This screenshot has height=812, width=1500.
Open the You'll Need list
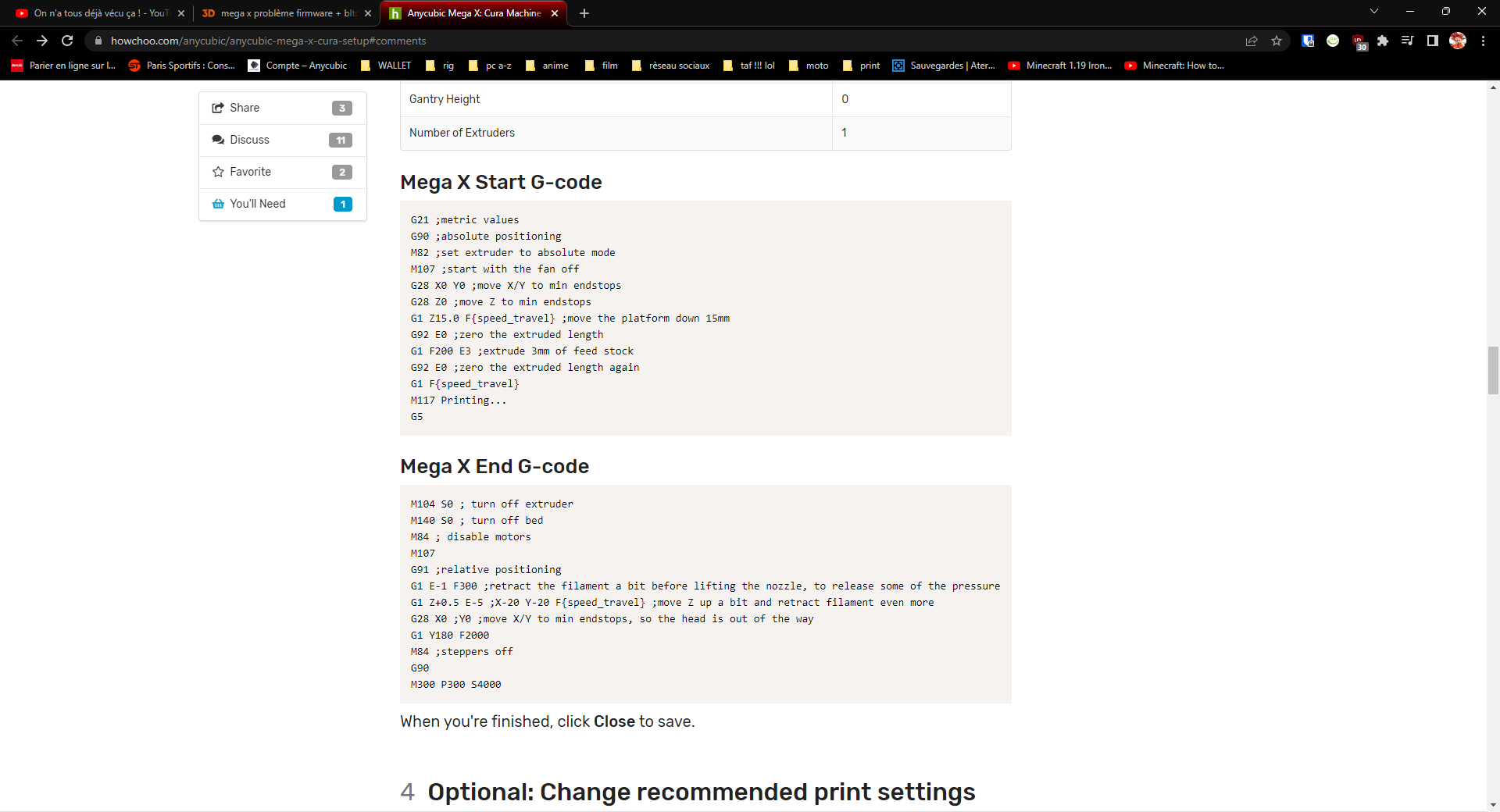click(282, 204)
